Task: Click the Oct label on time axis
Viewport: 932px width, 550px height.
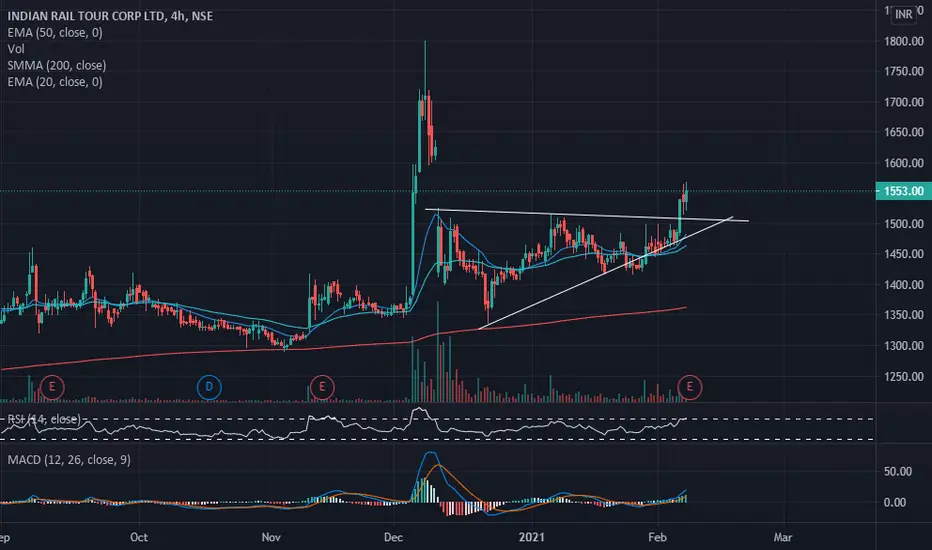Action: (138, 537)
